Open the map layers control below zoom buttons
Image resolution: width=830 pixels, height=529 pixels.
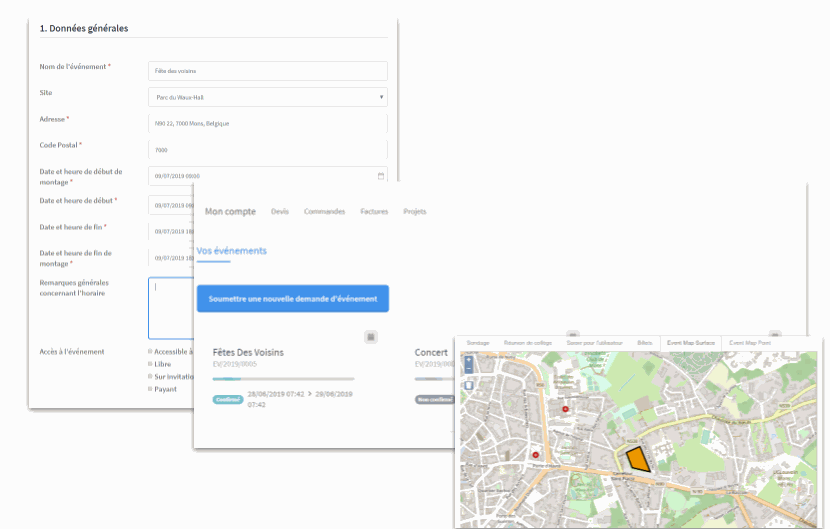pos(468,385)
